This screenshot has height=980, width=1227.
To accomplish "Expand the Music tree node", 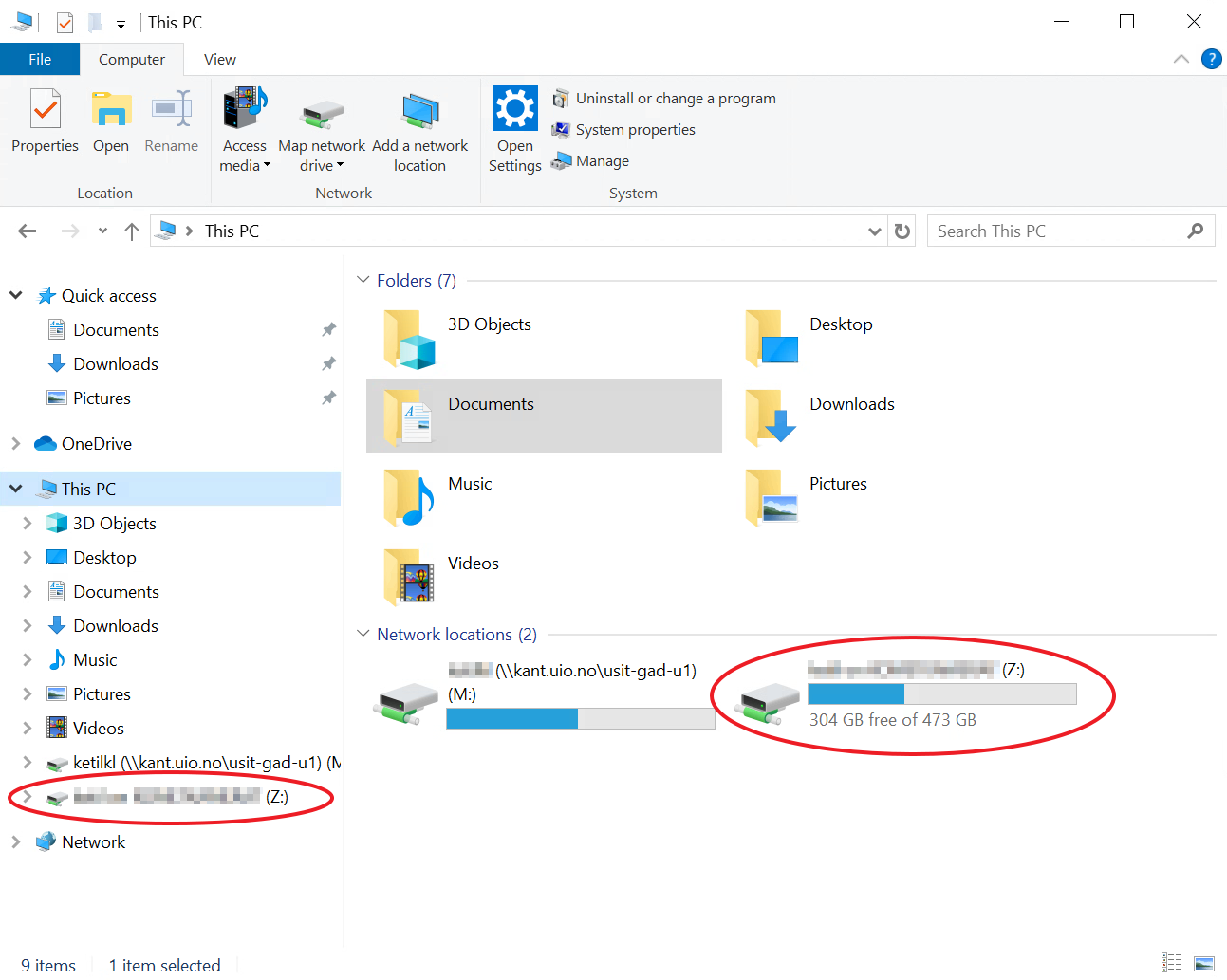I will 28,660.
